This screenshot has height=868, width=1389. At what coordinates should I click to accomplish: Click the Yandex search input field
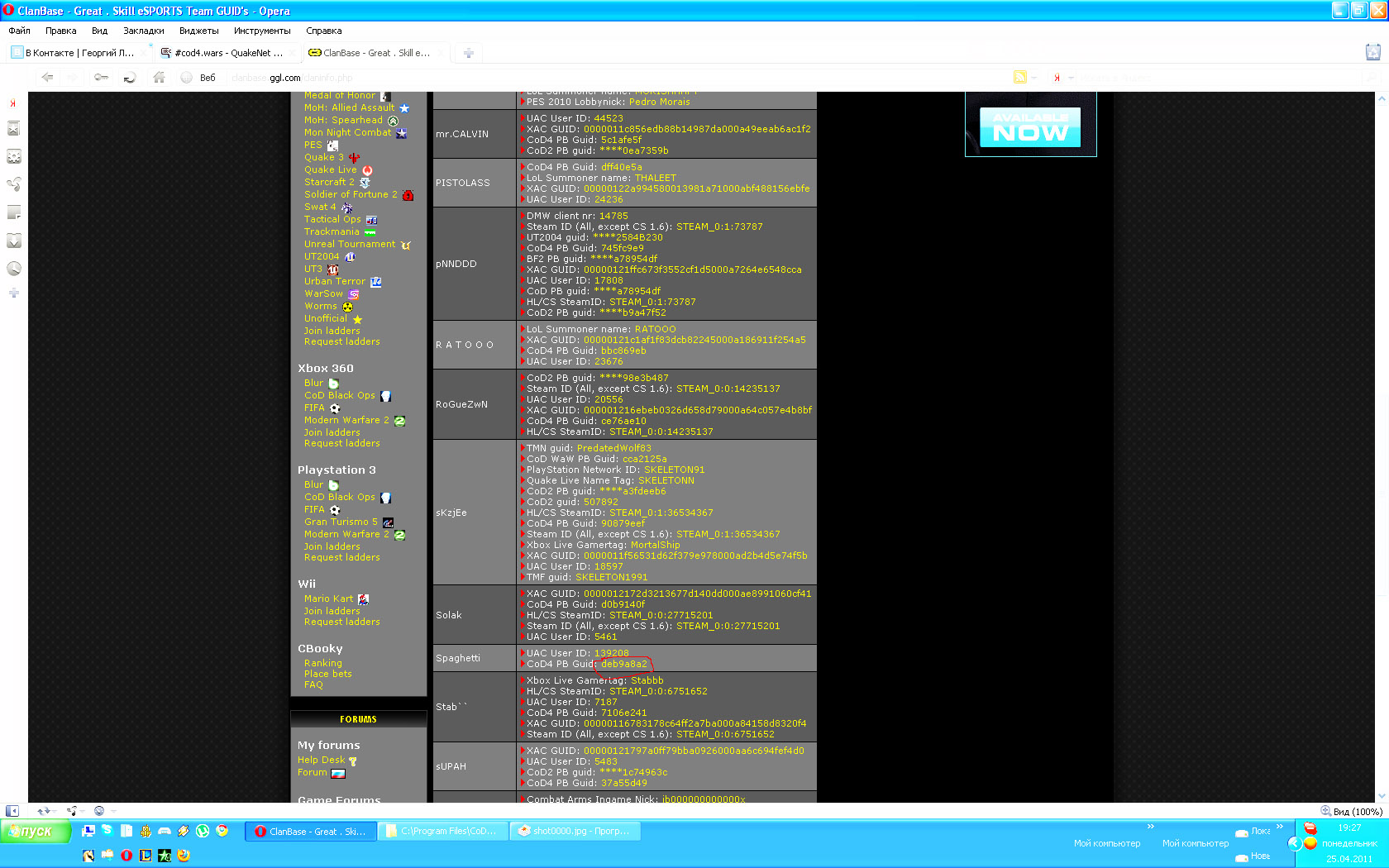click(1220, 77)
